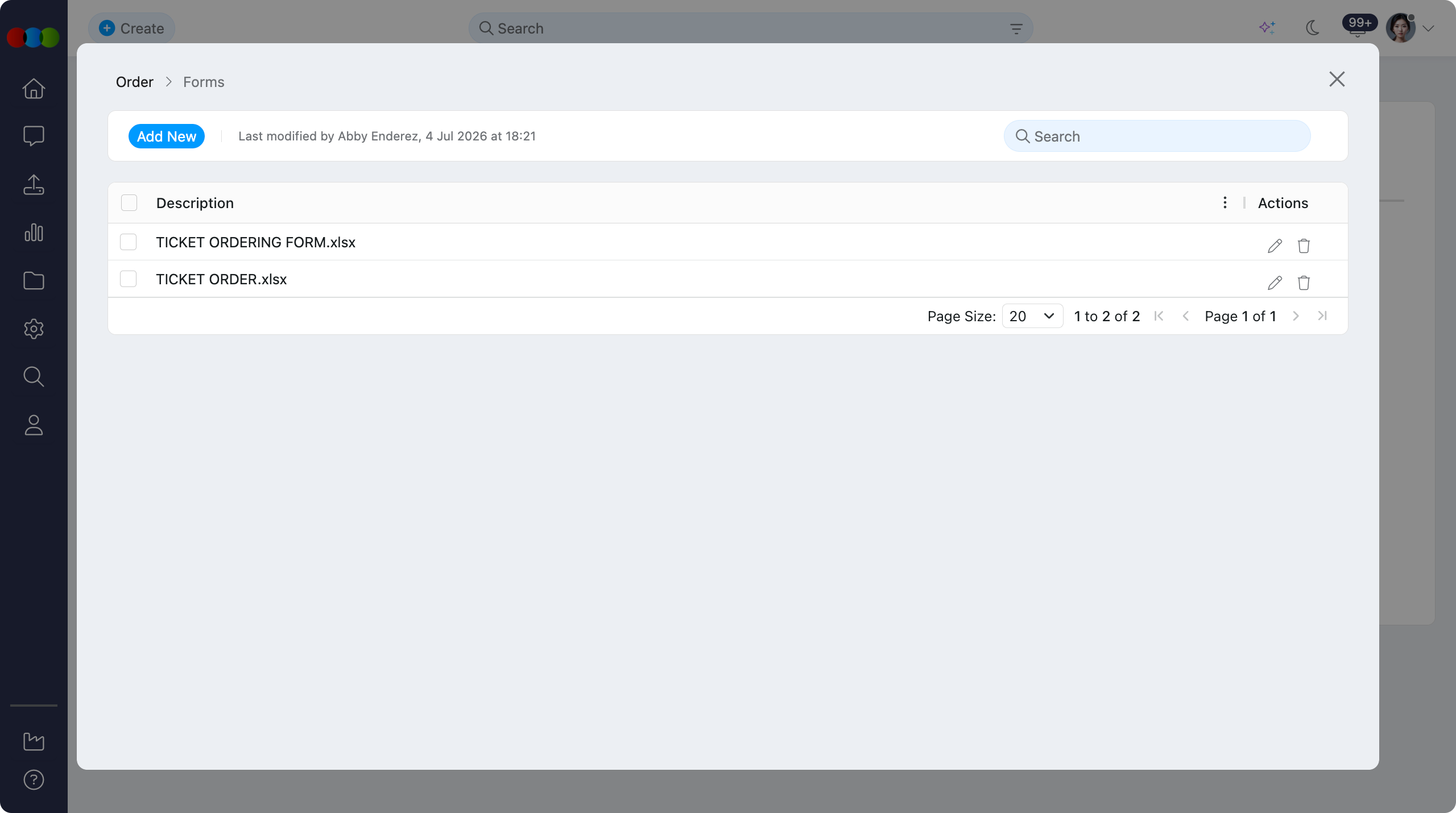Delete TICKET ORDERING FORM.xlsx with trash icon

[x=1304, y=246]
